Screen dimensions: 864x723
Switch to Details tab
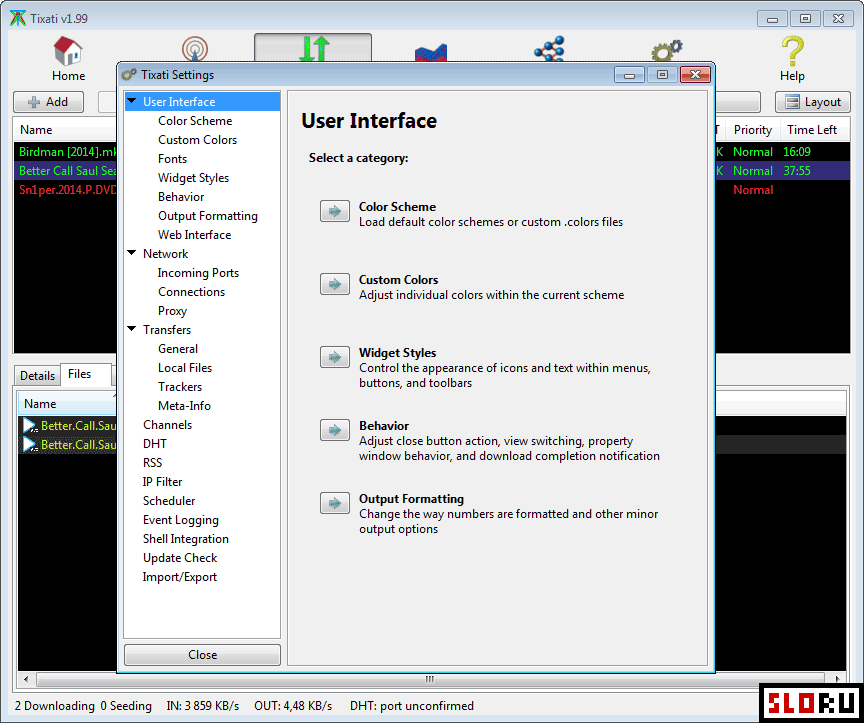[x=37, y=375]
